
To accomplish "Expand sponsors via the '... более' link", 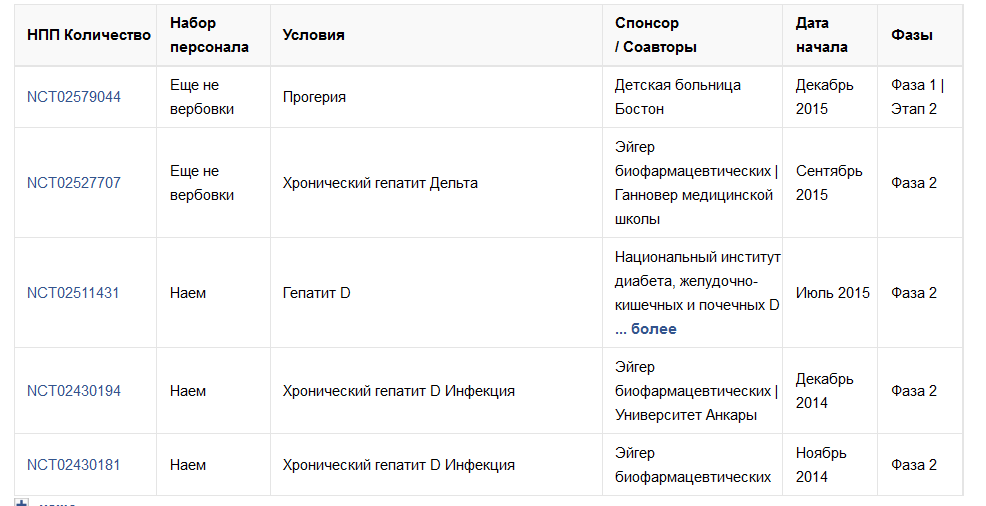I will tap(646, 329).
